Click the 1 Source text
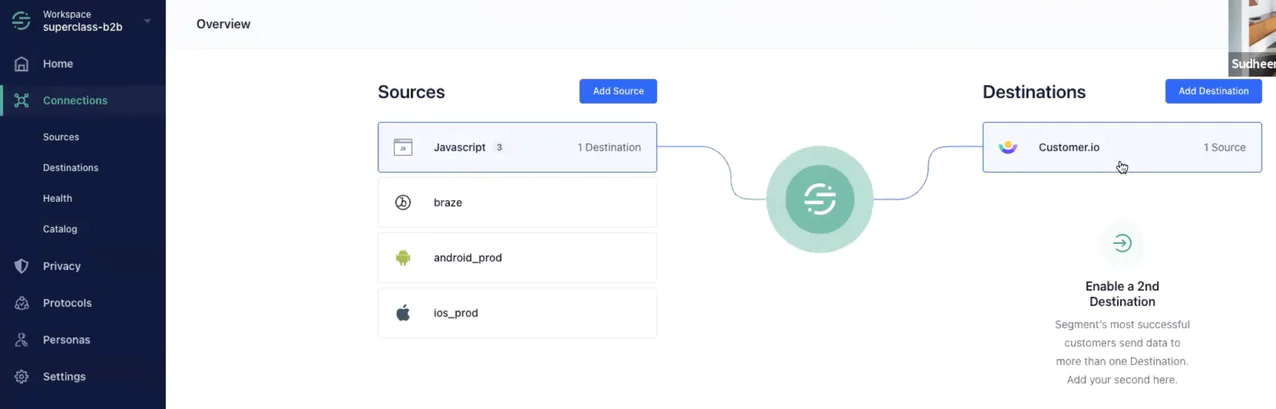 (x=1225, y=148)
